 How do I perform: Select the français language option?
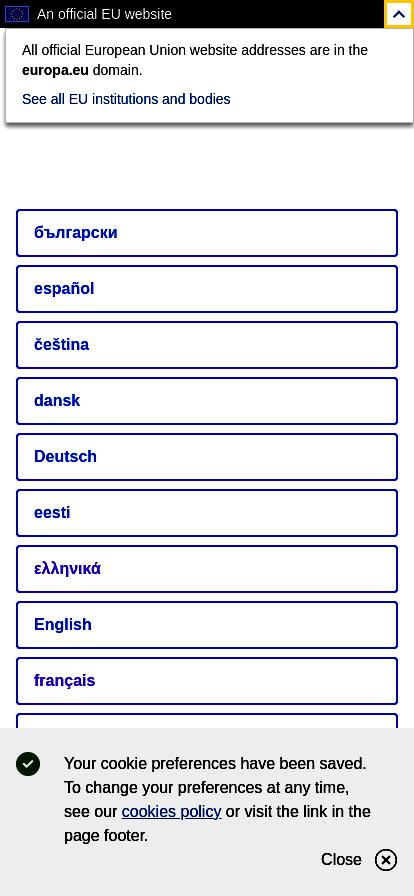pos(207,681)
